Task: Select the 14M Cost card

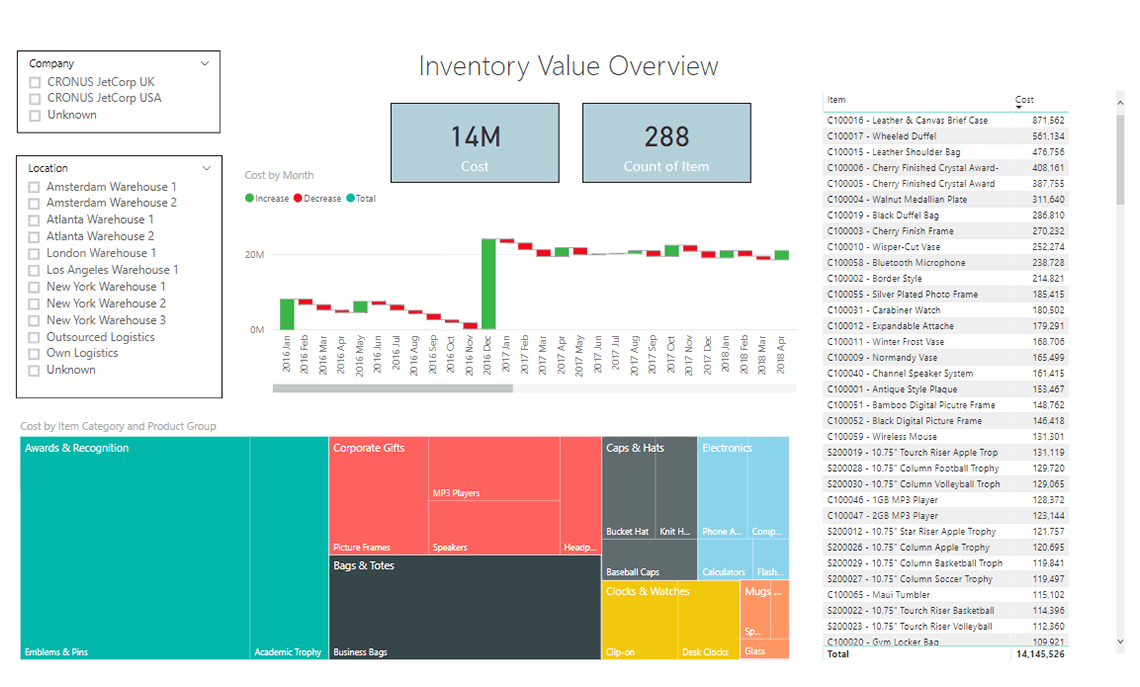Action: 475,142
